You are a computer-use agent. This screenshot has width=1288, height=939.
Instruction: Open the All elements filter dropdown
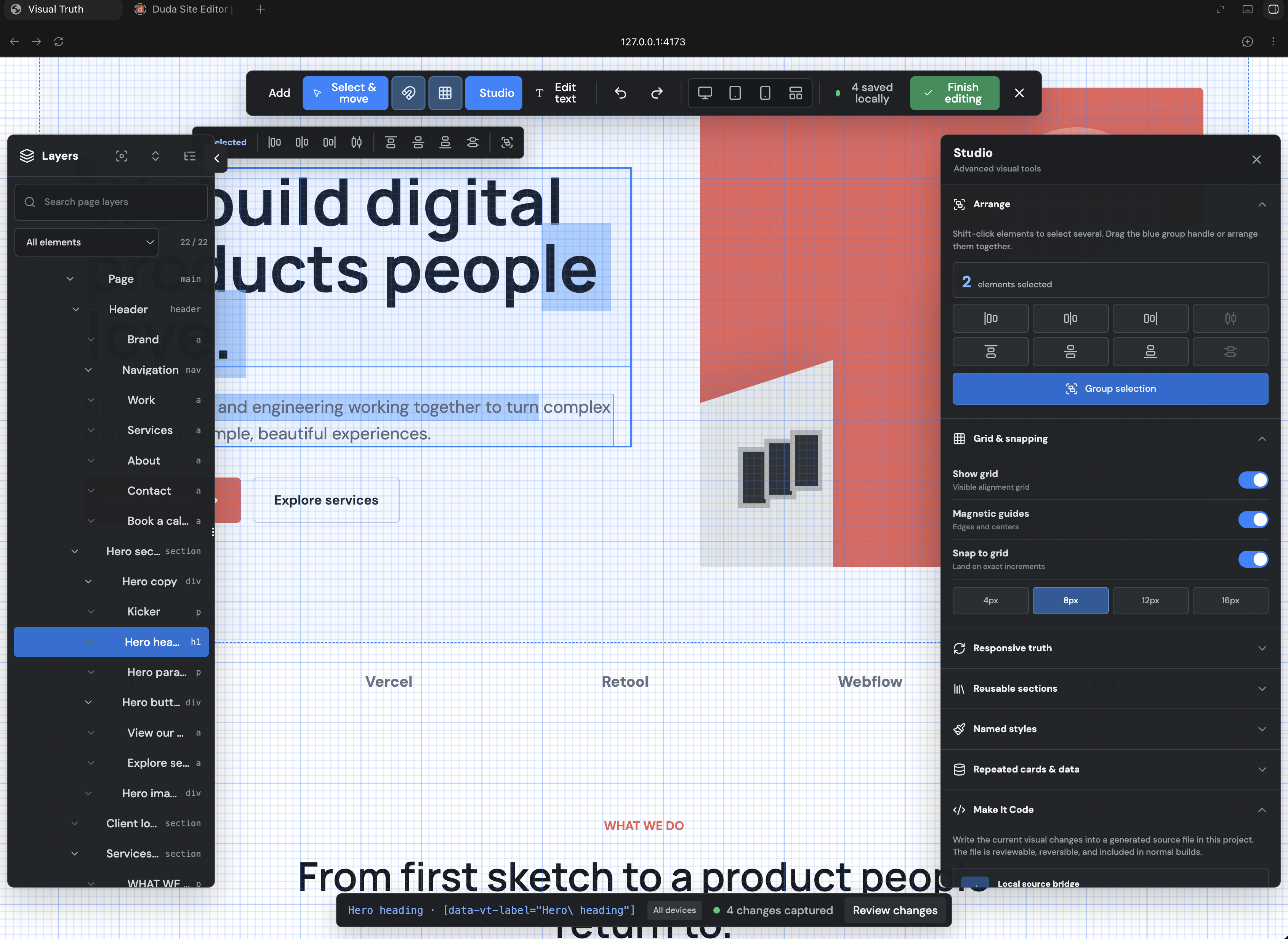click(87, 242)
